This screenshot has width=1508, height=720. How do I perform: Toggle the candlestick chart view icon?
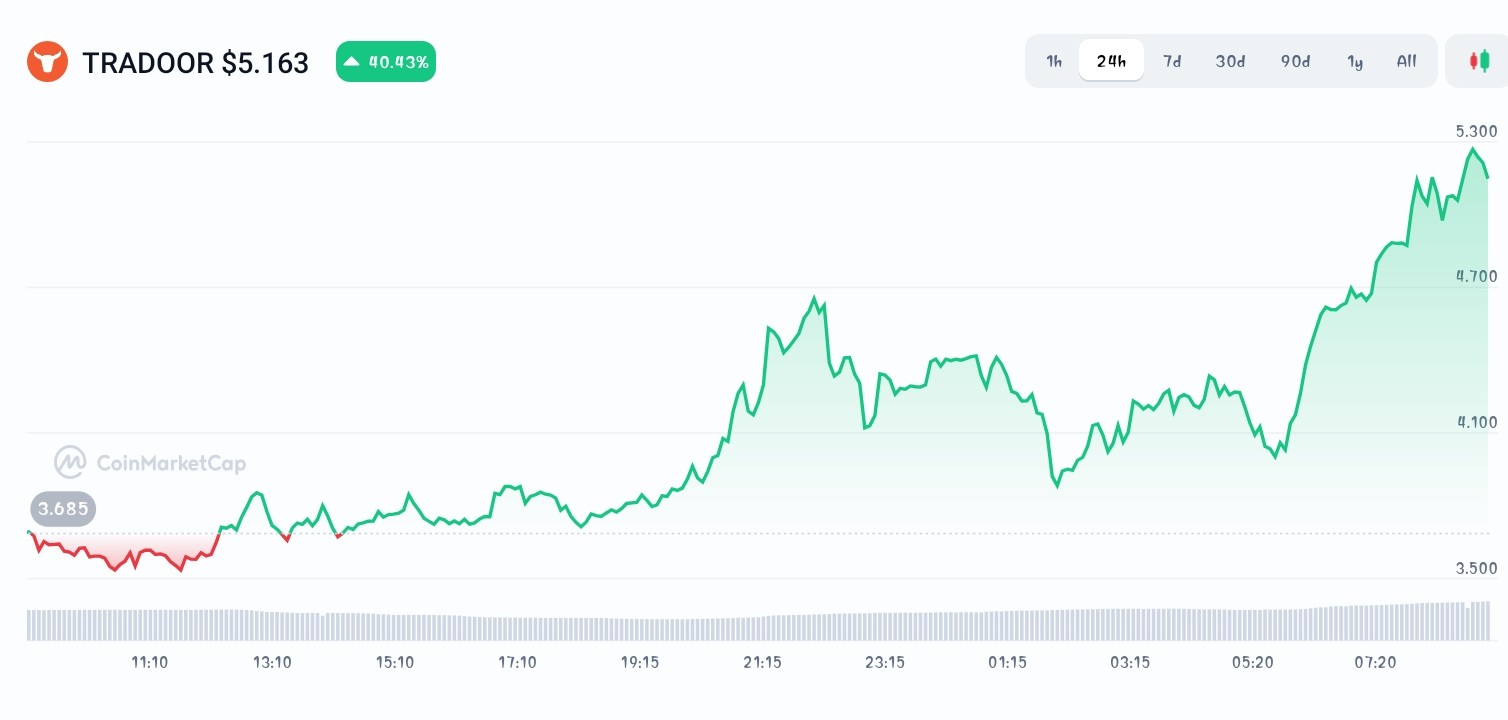(x=1479, y=61)
